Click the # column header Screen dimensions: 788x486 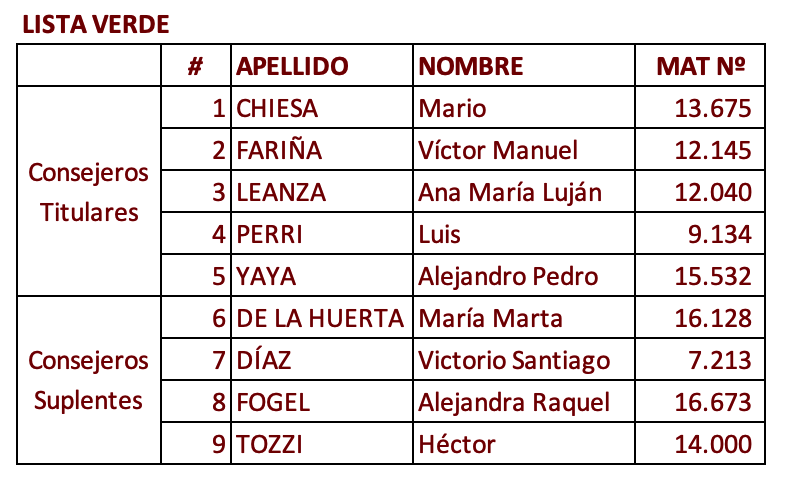coord(195,66)
